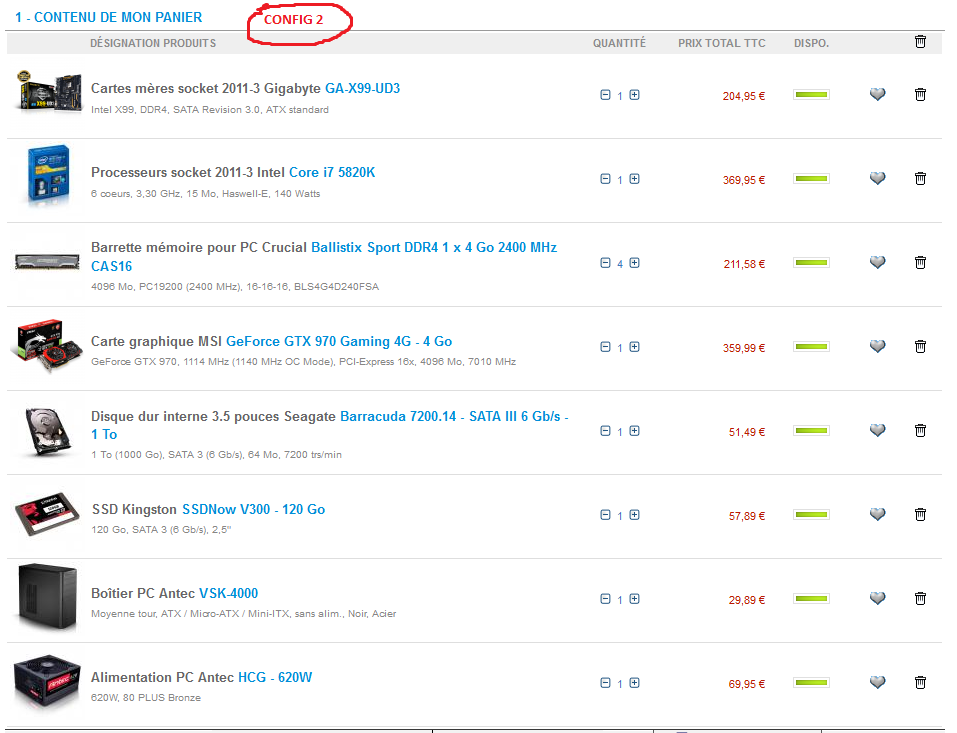Screen dimensions: 957x733
Task: Delete the MSI GeForce GTX 970 row
Action: coord(920,347)
